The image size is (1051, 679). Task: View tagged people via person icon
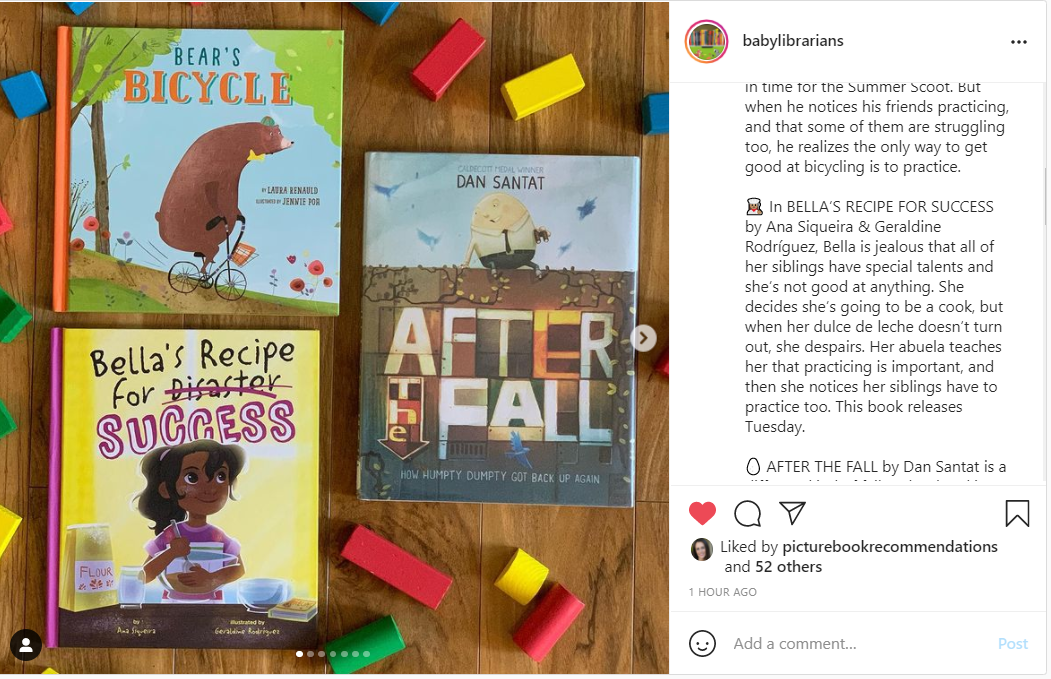[x=26, y=645]
